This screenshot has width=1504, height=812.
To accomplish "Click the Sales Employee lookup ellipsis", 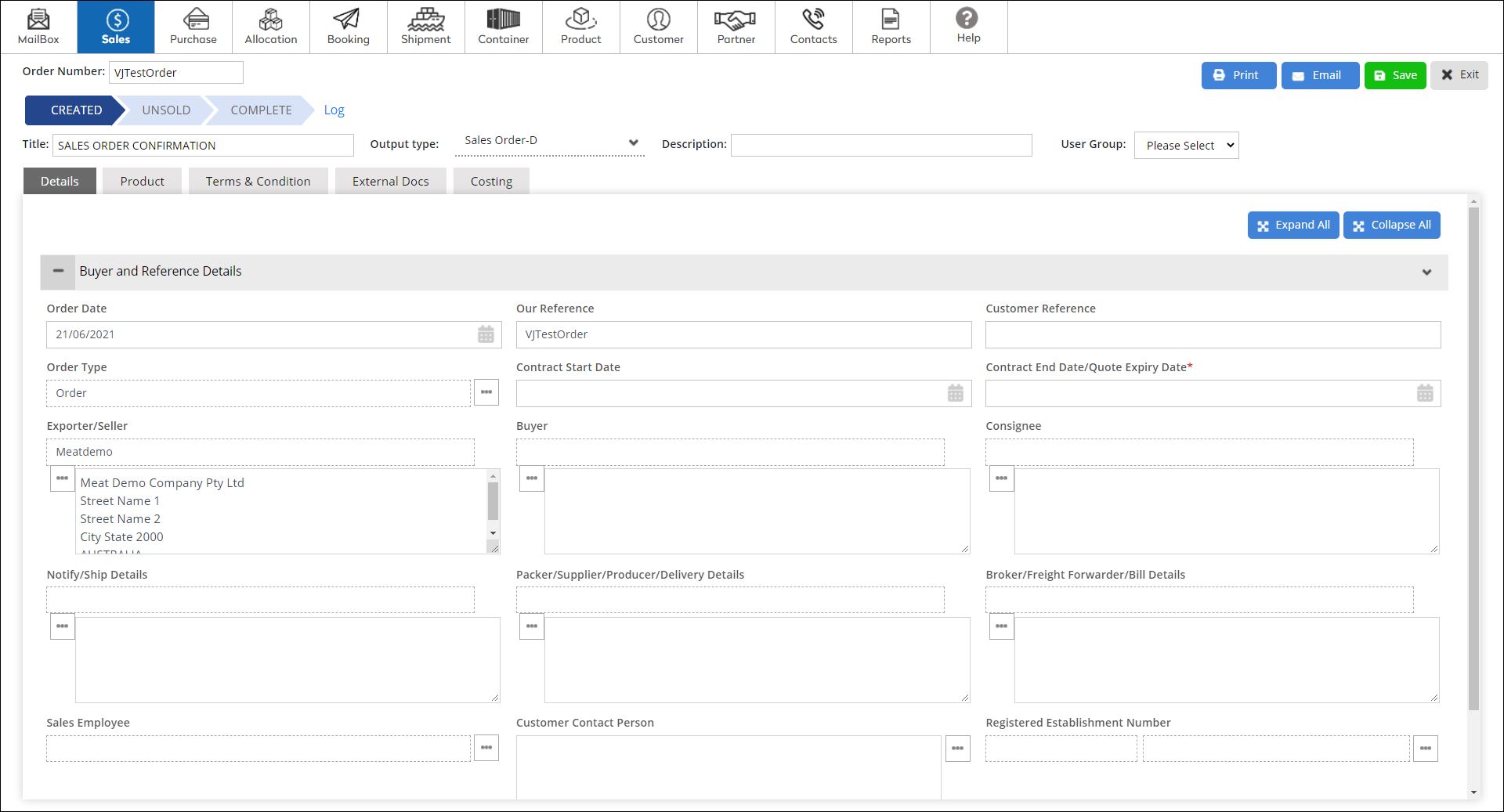I will pyautogui.click(x=486, y=748).
